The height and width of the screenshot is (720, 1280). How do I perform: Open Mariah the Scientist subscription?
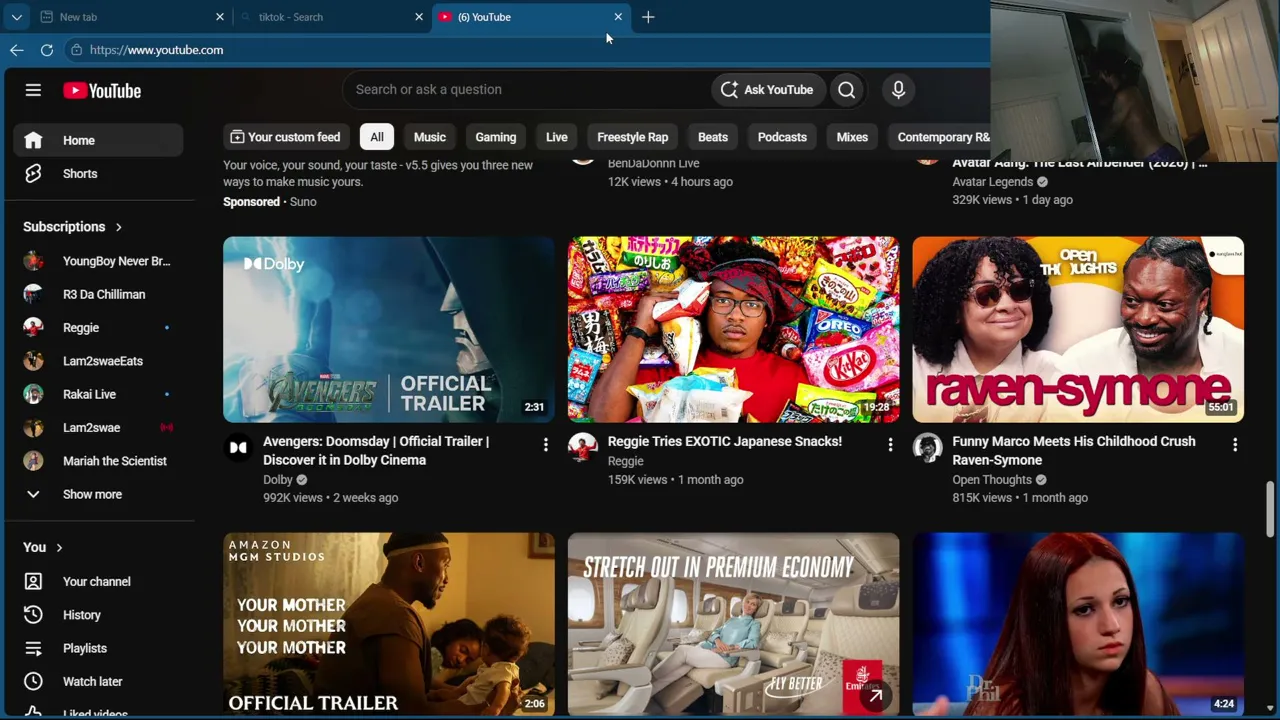point(98,461)
